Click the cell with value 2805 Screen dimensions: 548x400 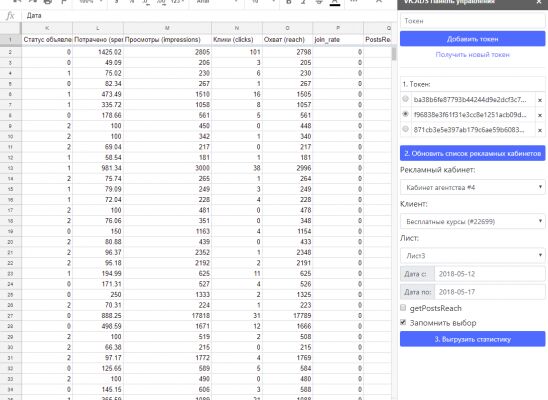tap(167, 52)
